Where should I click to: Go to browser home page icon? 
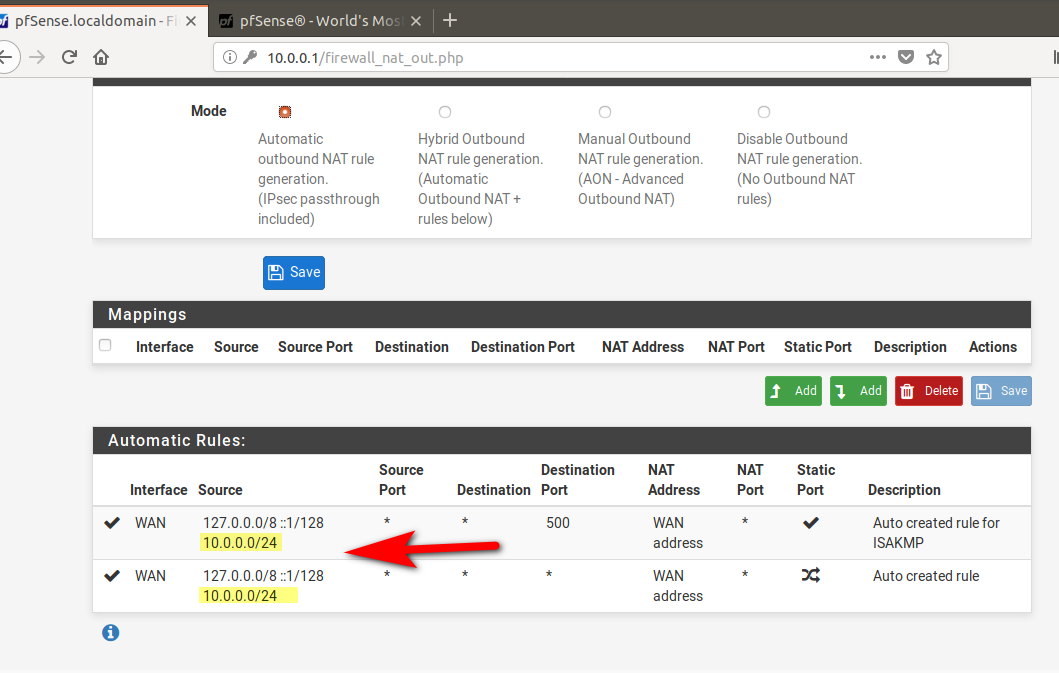(x=101, y=57)
